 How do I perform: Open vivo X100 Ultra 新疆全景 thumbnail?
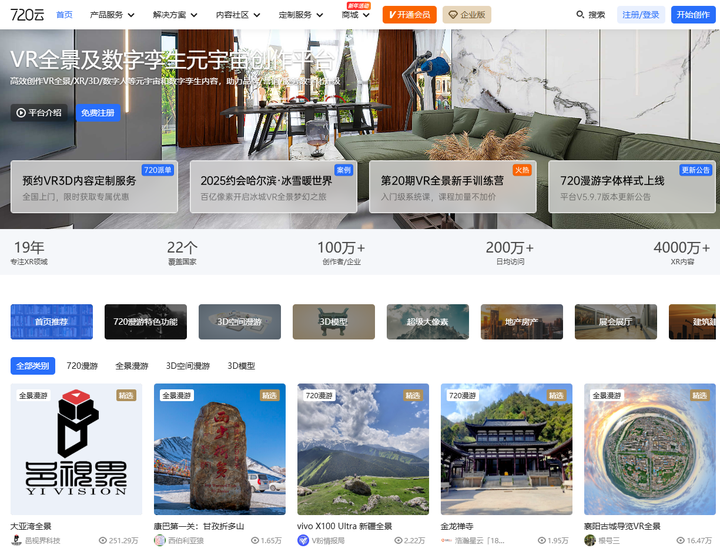(363, 449)
